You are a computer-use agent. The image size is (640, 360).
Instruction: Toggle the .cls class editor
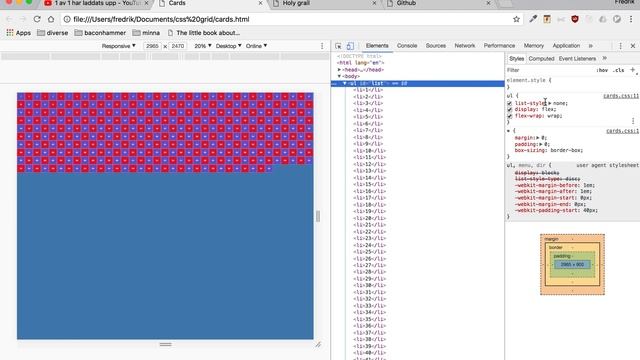coord(619,70)
